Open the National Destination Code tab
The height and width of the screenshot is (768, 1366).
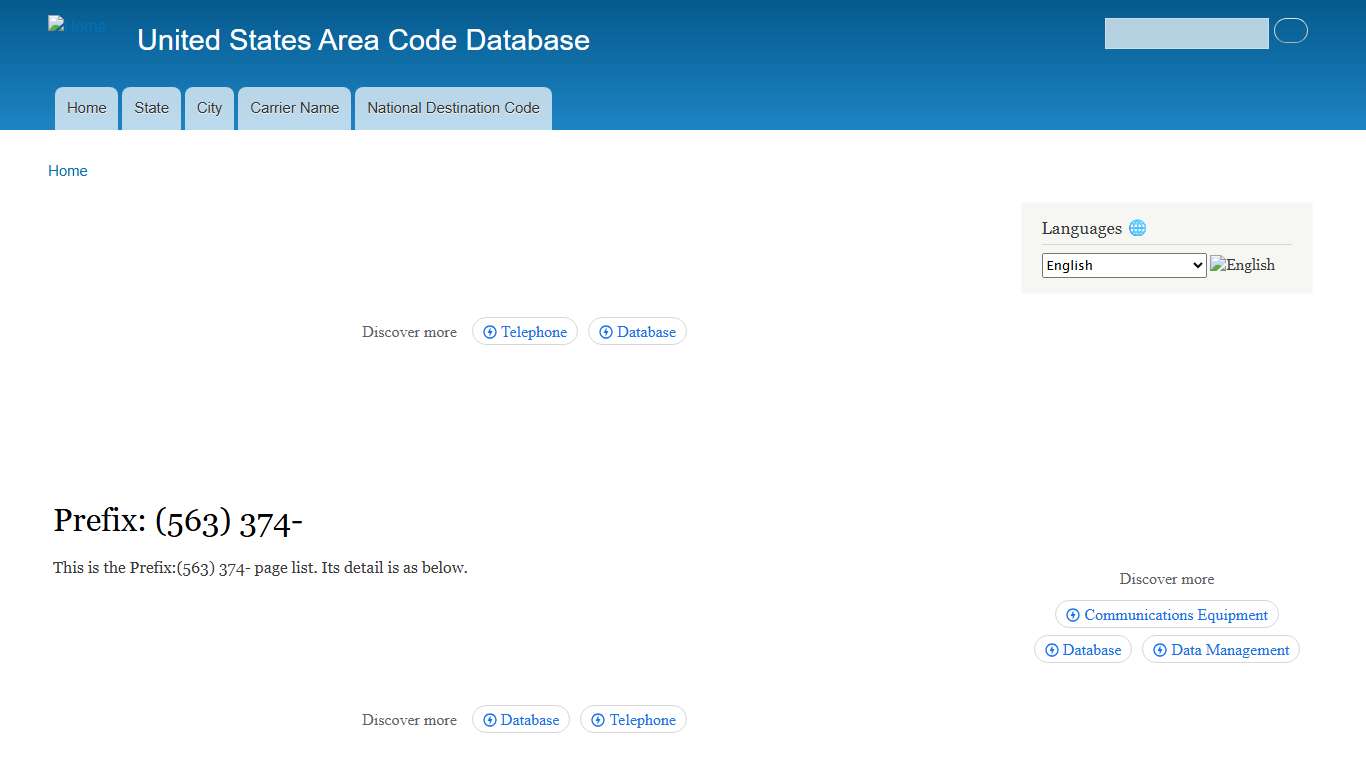click(x=453, y=108)
